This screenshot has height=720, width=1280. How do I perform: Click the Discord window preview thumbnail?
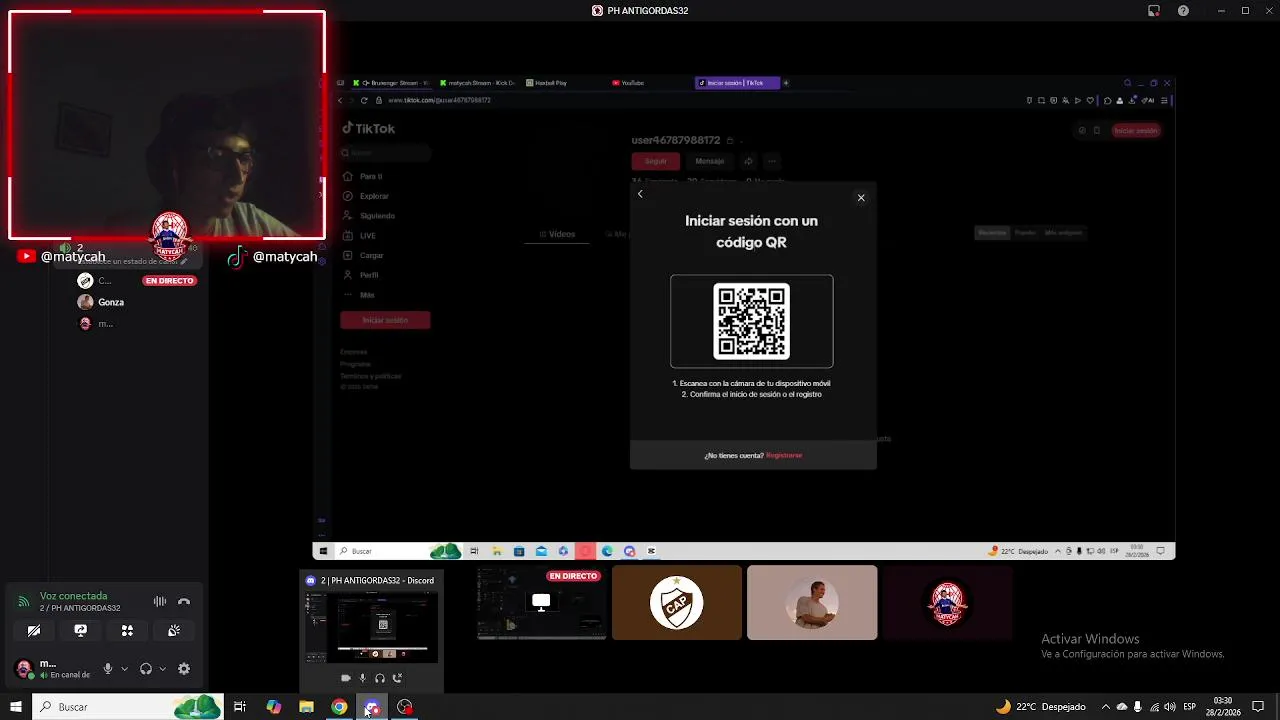372,627
